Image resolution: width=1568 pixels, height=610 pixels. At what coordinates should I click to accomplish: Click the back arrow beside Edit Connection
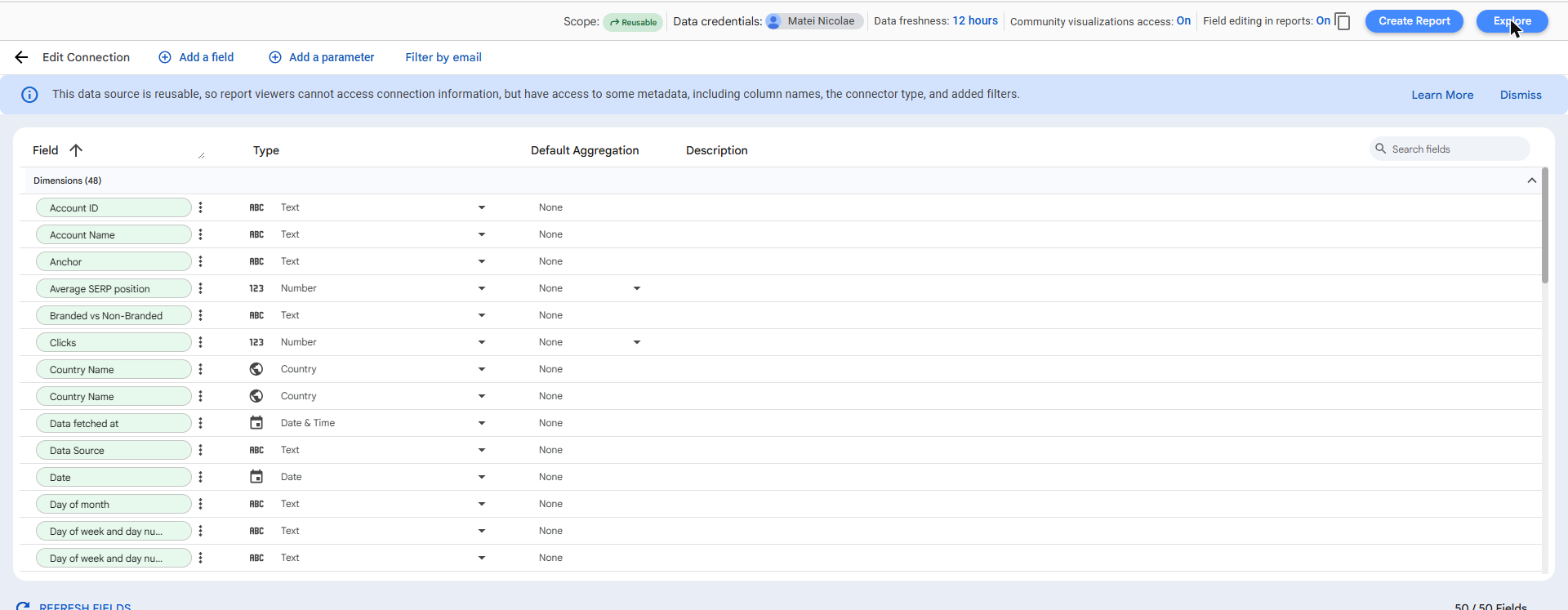click(x=21, y=57)
